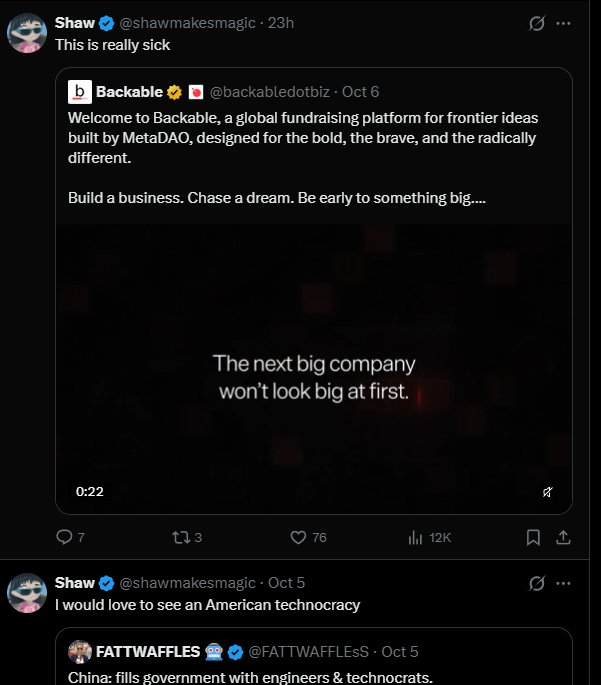Open the @backabledotbiz handle
This screenshot has width=601, height=685.
(x=269, y=92)
